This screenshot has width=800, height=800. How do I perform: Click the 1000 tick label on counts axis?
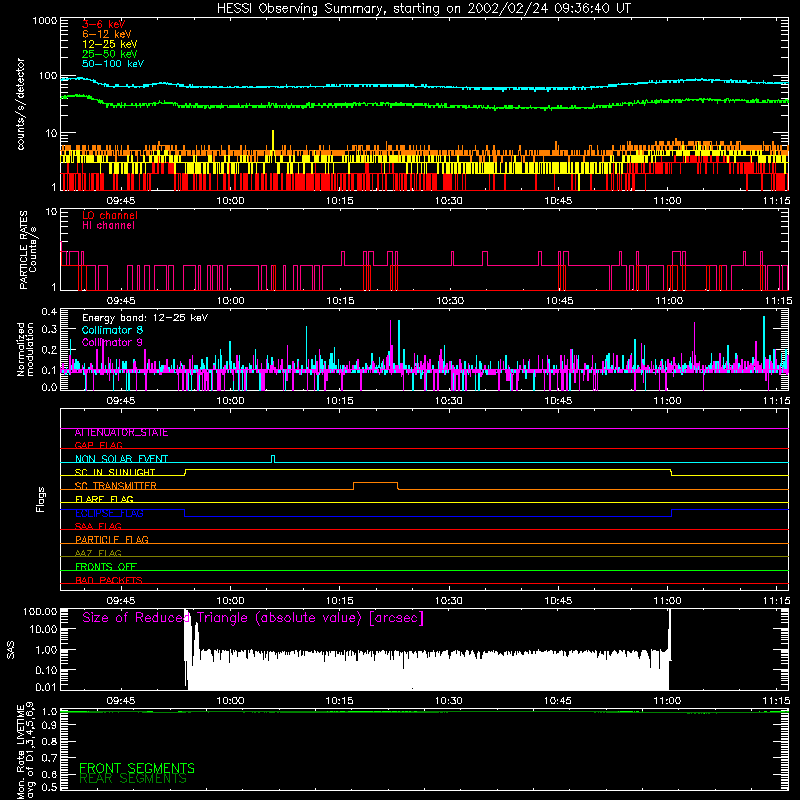pyautogui.click(x=45, y=21)
